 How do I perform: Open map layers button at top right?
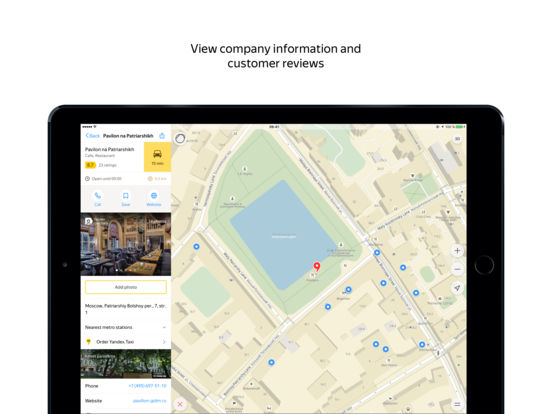pos(457,139)
